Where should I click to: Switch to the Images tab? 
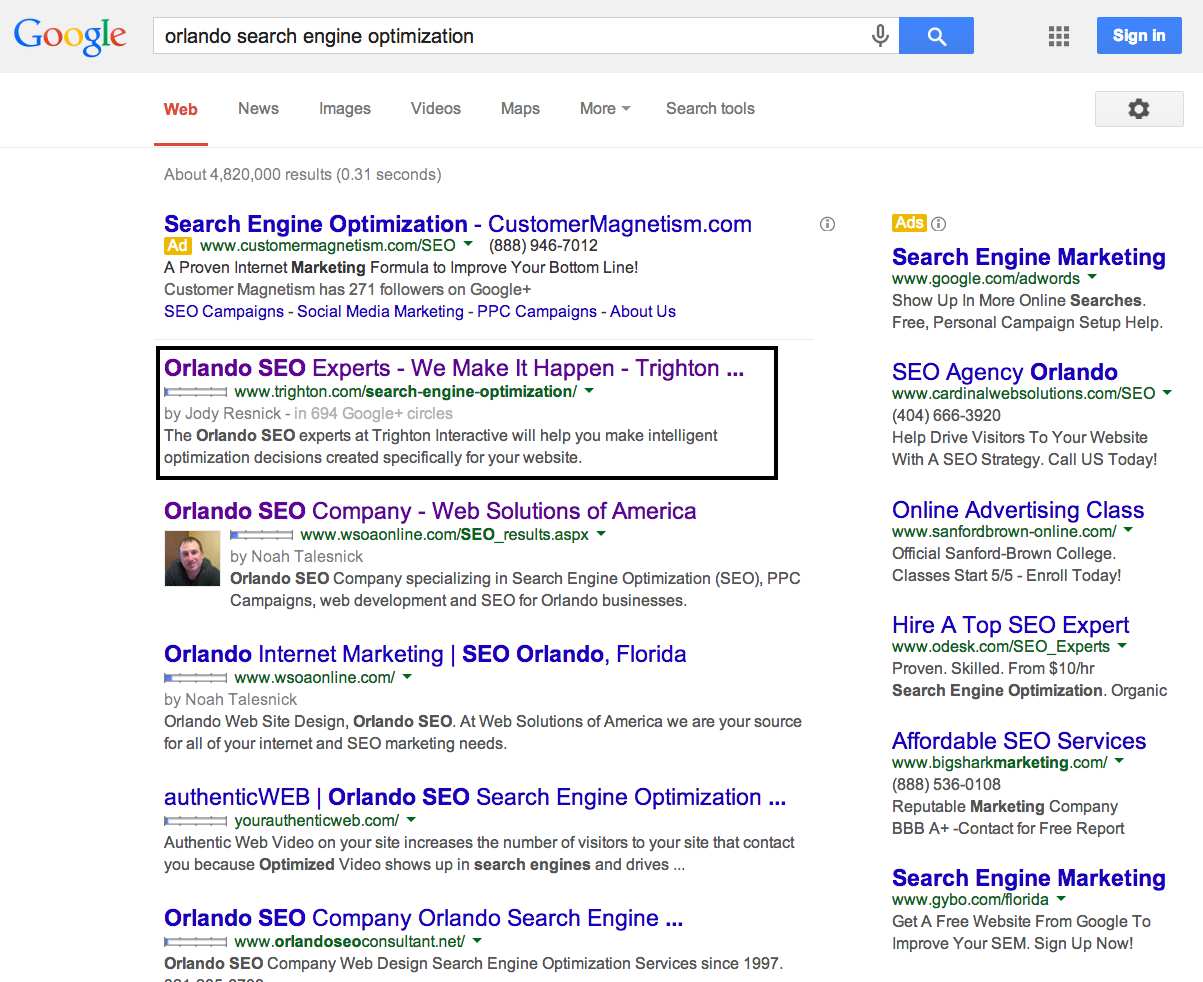[x=345, y=108]
